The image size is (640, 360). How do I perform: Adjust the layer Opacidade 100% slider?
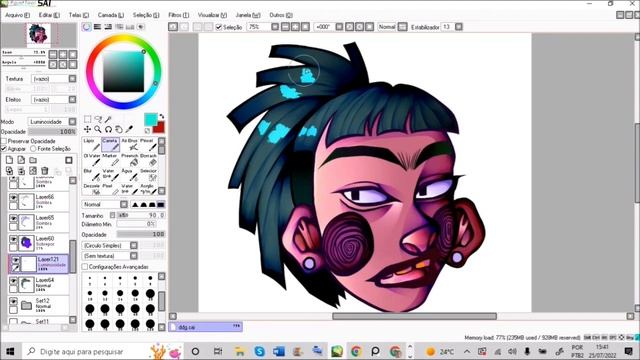[52, 132]
